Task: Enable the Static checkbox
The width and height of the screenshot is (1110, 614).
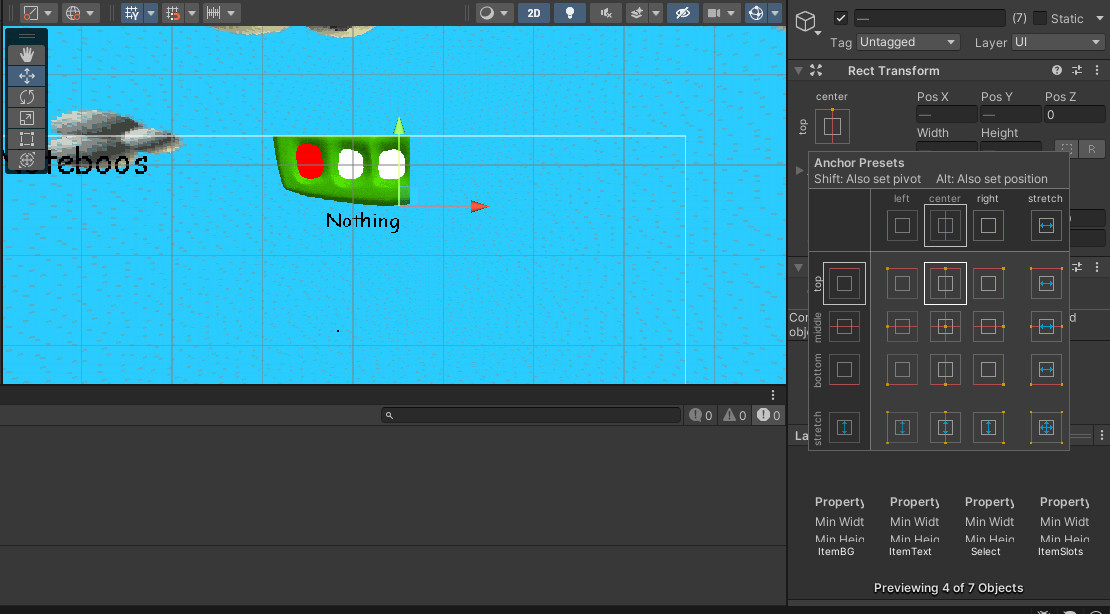Action: coord(1040,18)
